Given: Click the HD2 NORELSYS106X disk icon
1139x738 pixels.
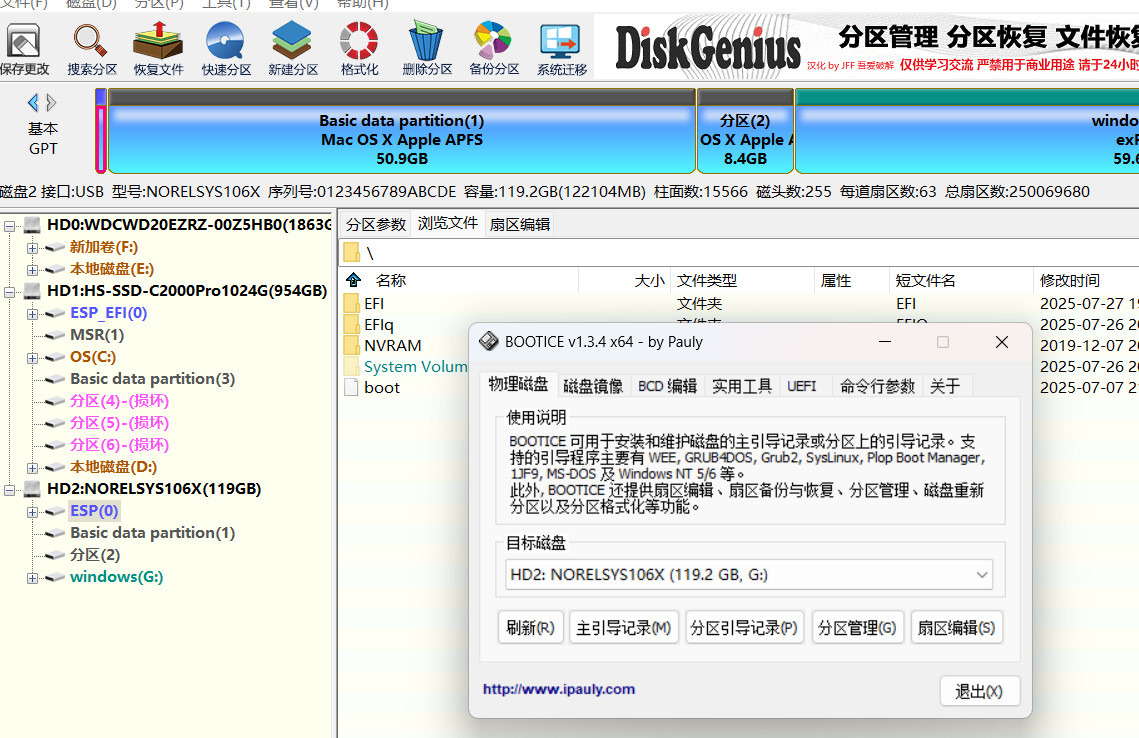Looking at the screenshot, I should click(x=32, y=489).
